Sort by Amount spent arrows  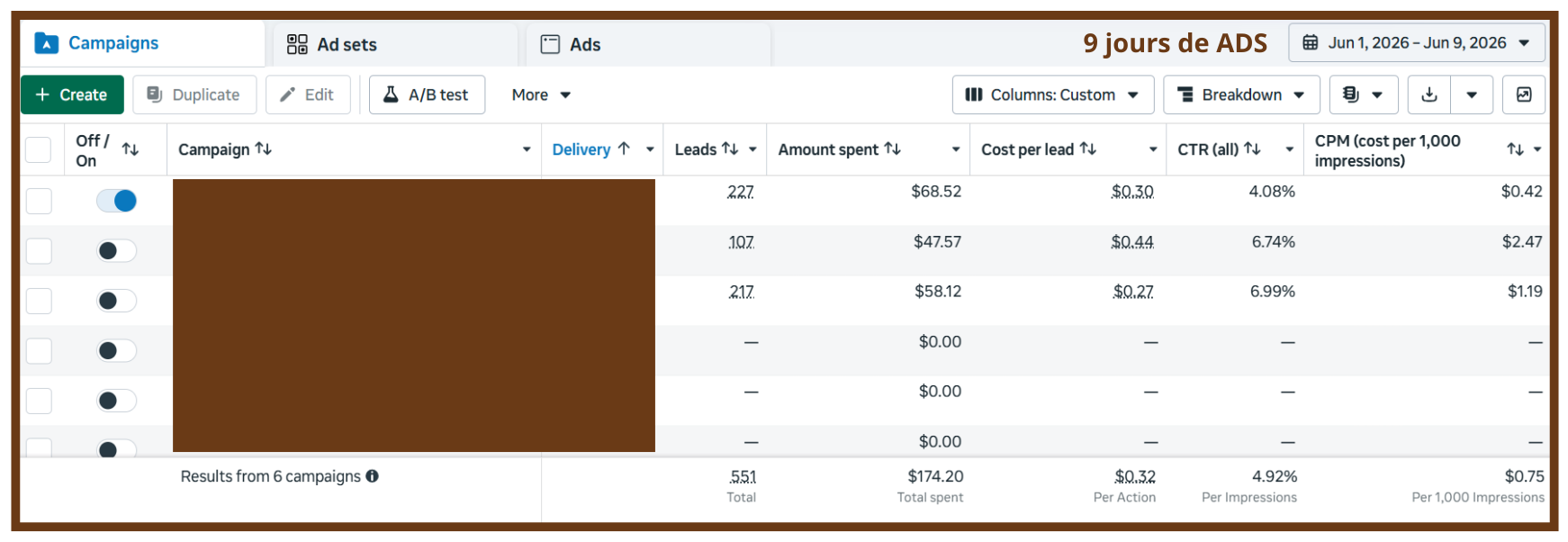(x=892, y=149)
